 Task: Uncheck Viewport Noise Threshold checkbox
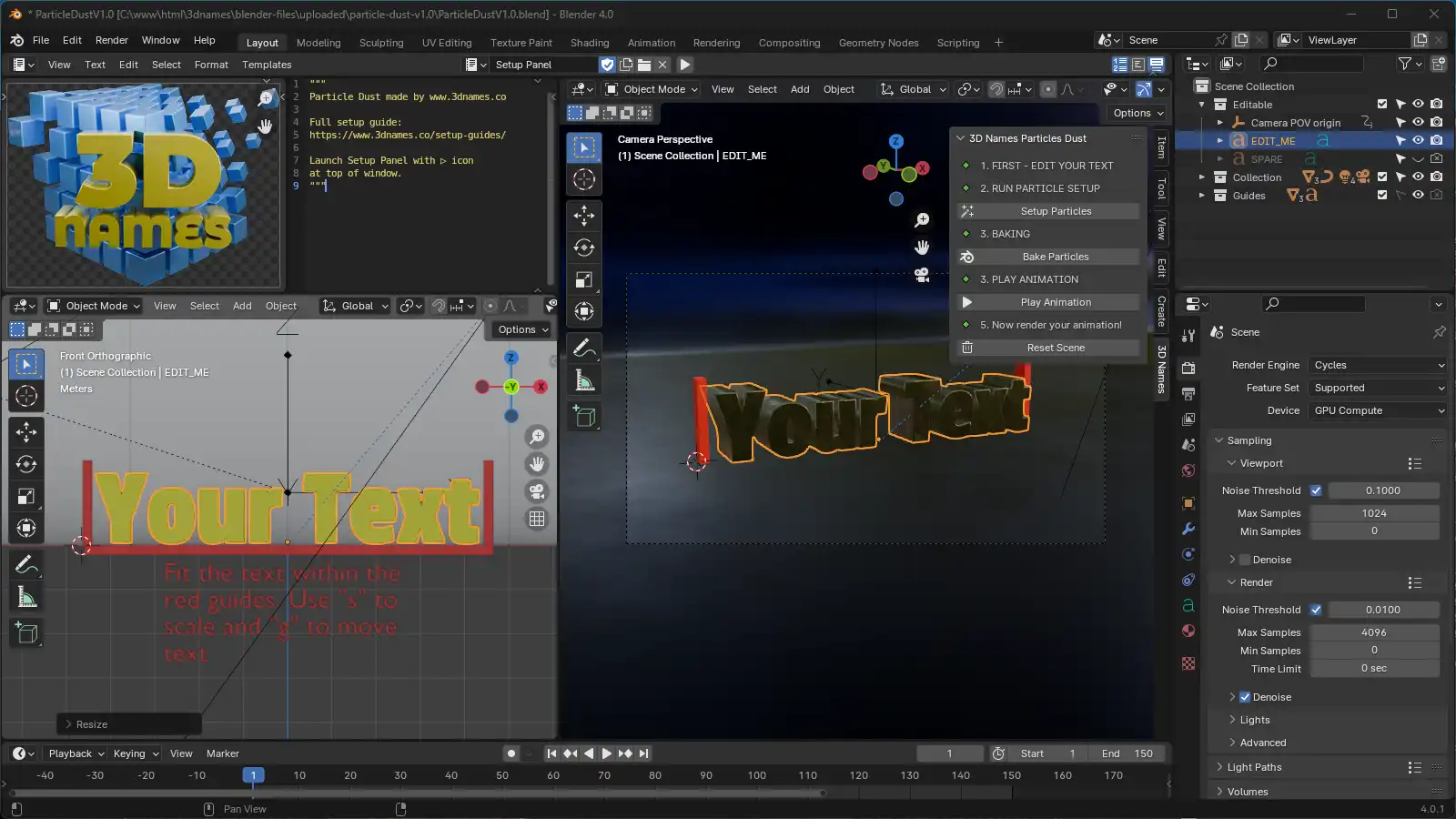pos(1316,490)
